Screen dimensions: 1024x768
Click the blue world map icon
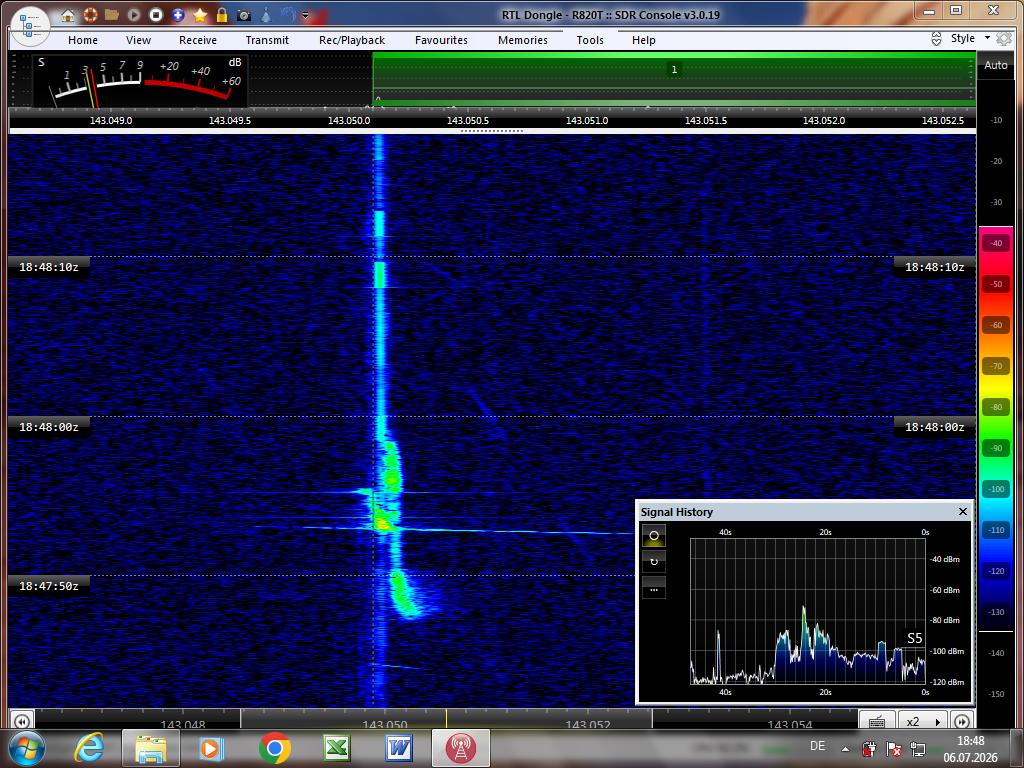[x=288, y=14]
